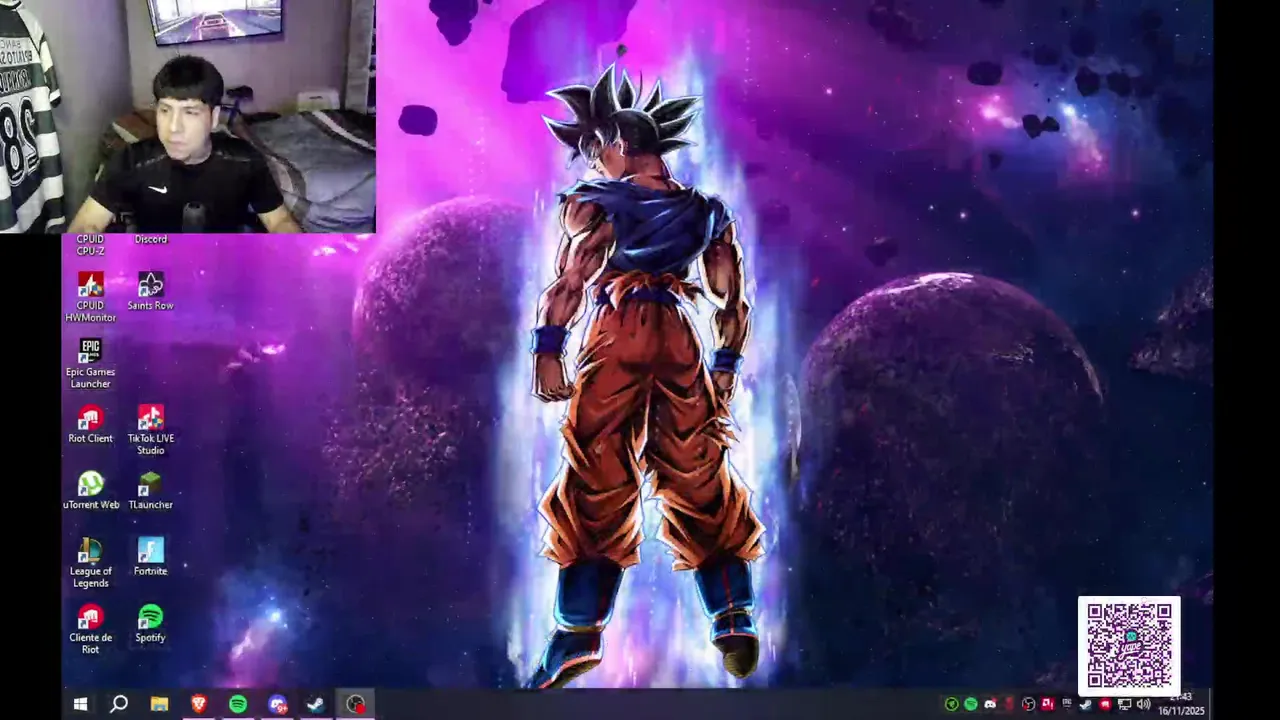
Task: Select the TLauncher desktop shortcut
Action: pyautogui.click(x=150, y=490)
